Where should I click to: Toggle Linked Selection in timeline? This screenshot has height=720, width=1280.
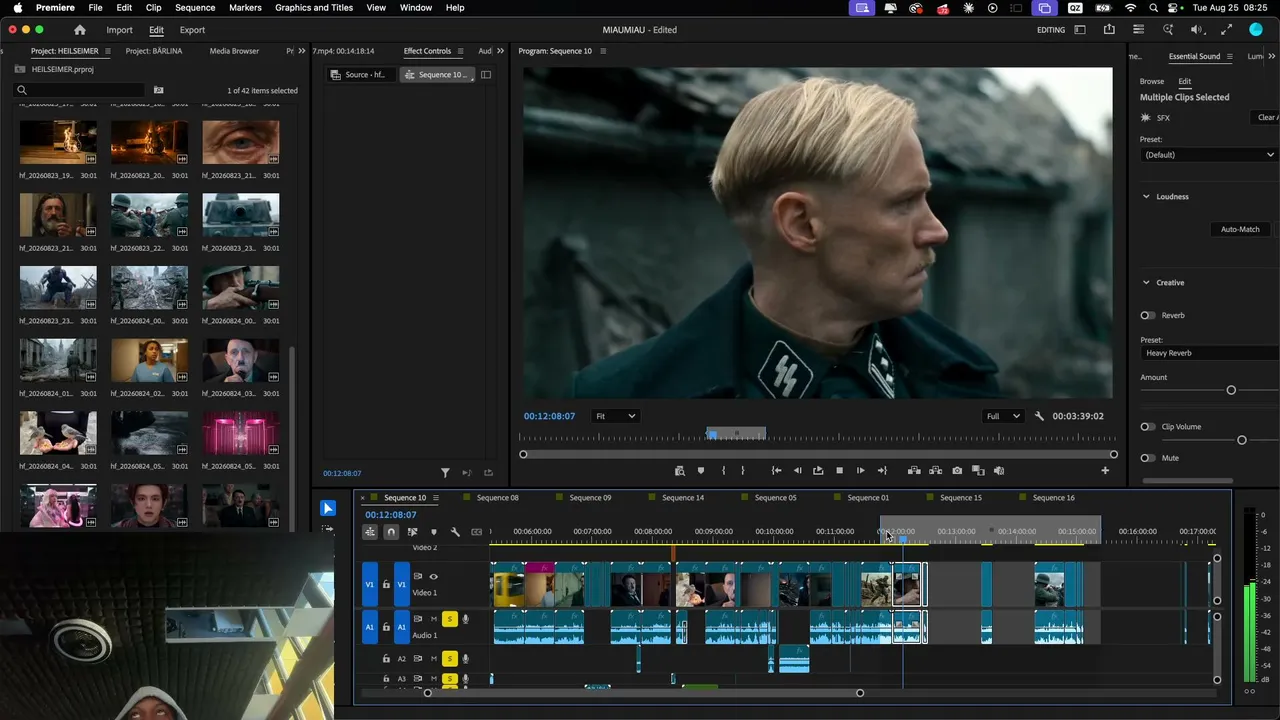pyautogui.click(x=412, y=532)
